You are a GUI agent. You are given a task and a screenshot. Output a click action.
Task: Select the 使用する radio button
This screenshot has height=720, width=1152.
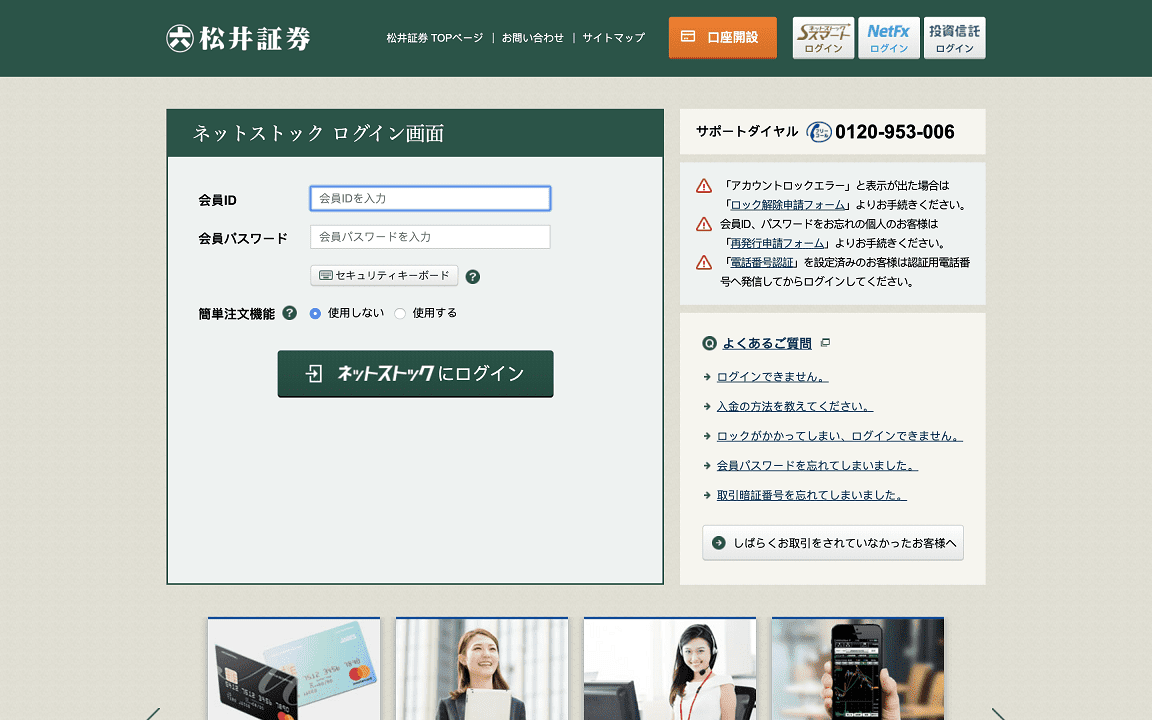tap(400, 313)
